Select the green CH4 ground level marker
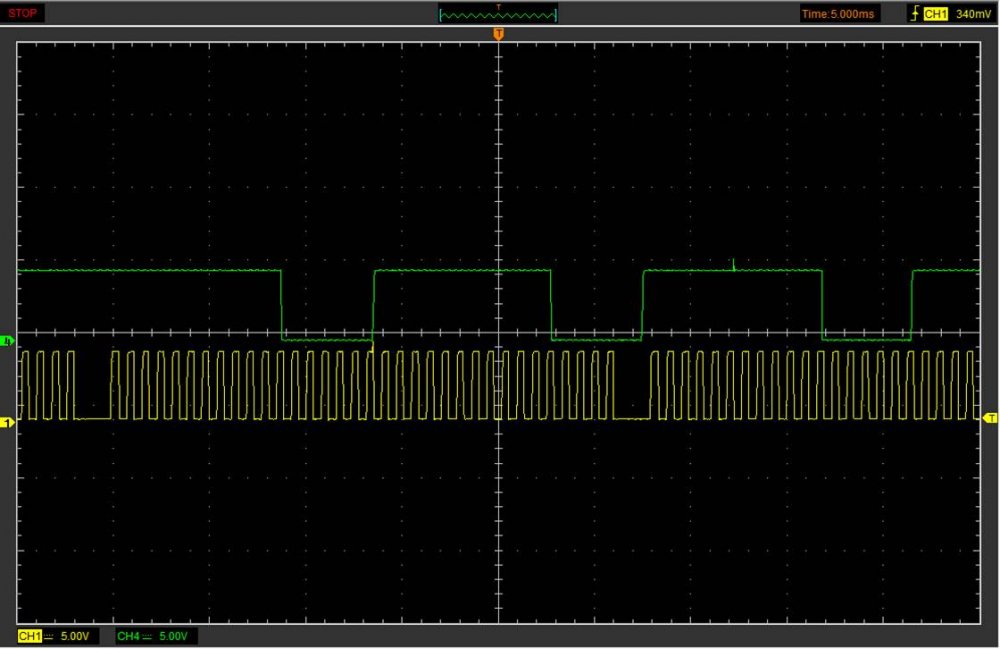 pos(9,342)
